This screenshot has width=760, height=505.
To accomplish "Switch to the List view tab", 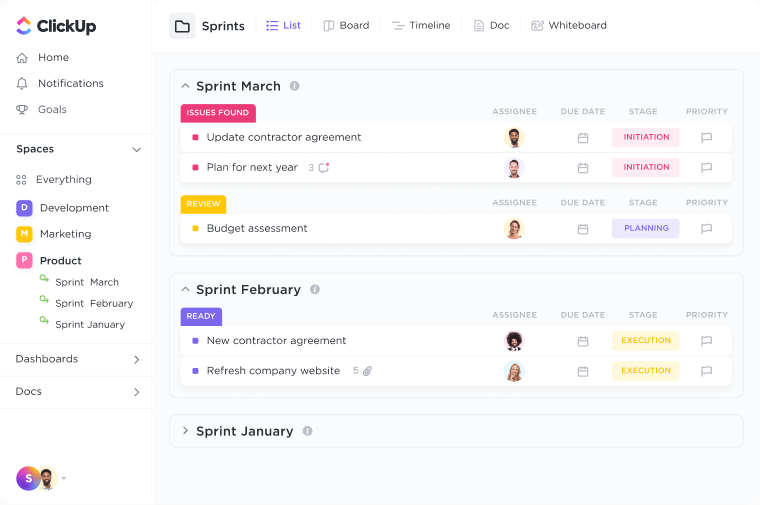I will point(284,26).
